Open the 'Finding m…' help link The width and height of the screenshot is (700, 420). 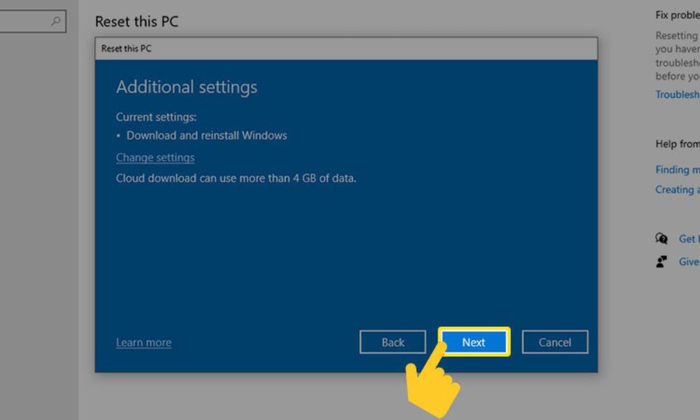point(677,170)
